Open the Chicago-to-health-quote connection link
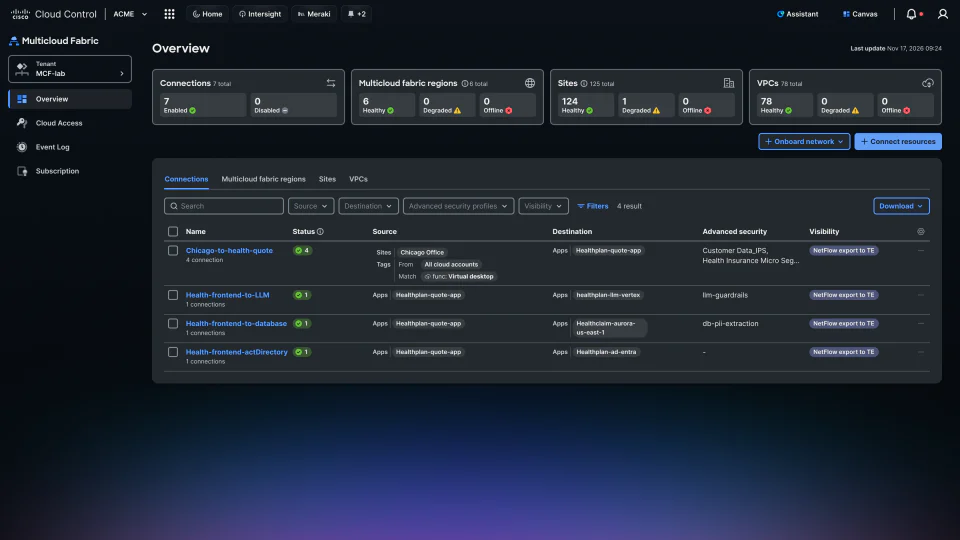 229,250
